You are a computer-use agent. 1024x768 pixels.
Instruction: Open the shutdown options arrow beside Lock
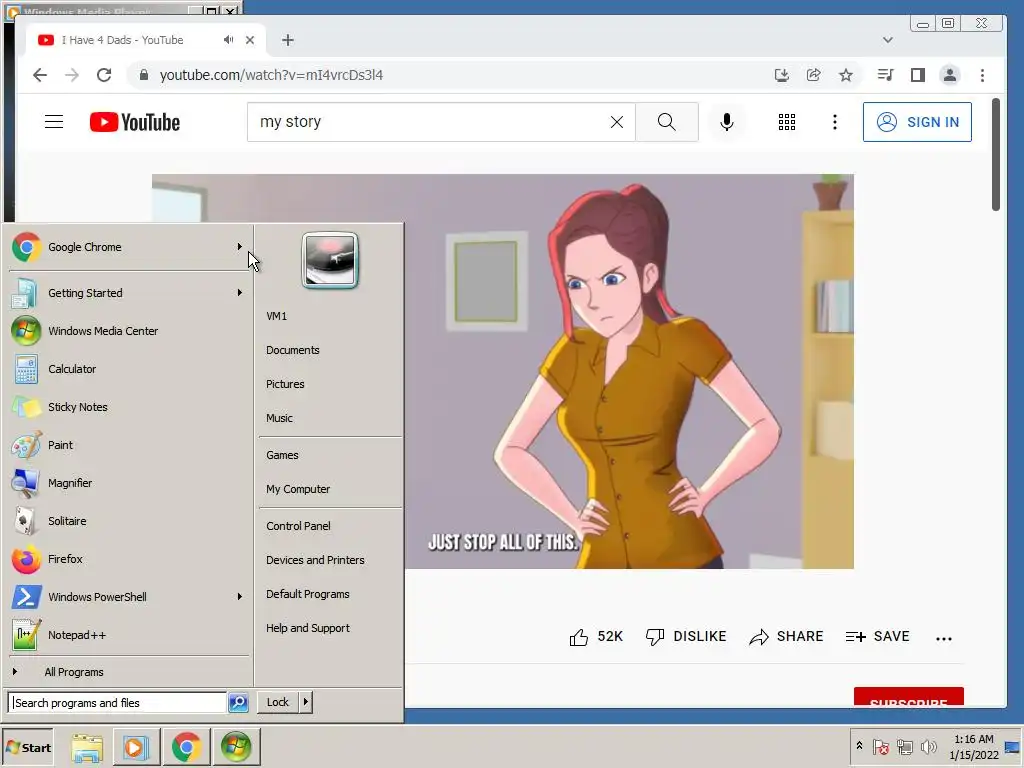click(306, 702)
